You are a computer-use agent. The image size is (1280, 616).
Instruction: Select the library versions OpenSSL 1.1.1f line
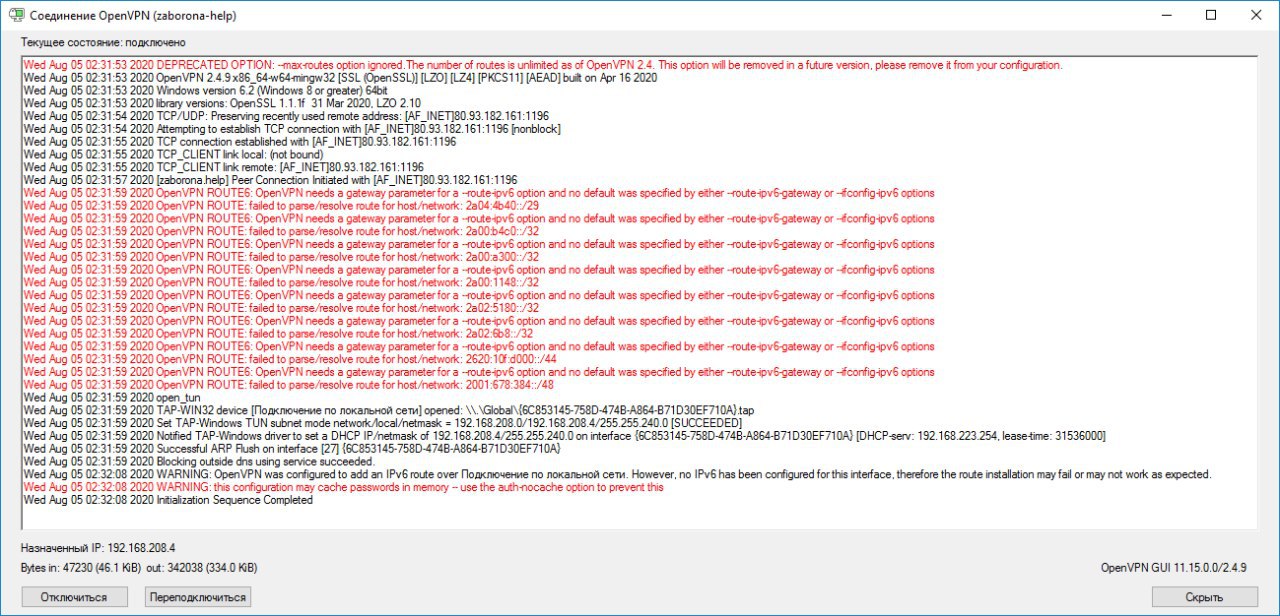point(222,103)
